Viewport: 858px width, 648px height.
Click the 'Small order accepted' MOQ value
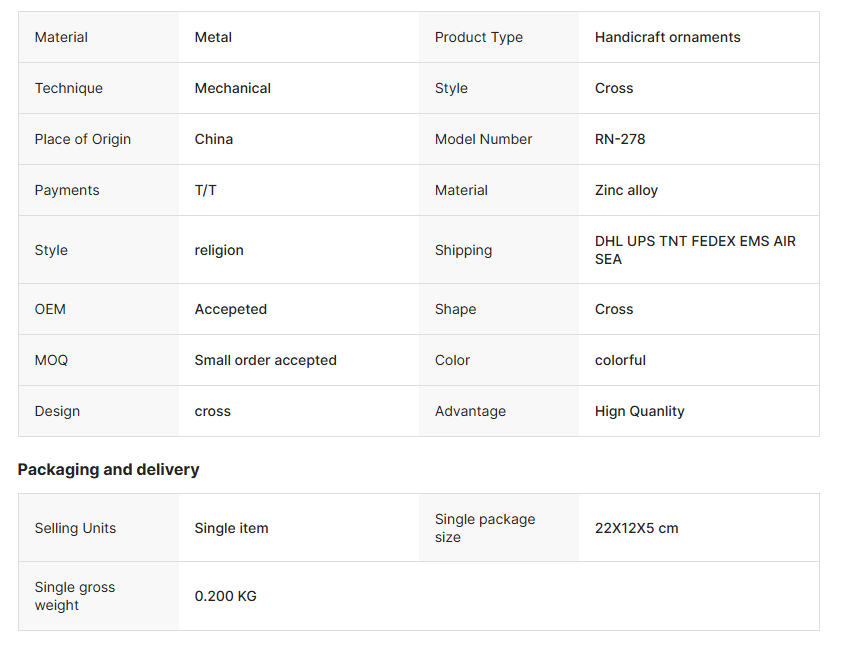point(265,360)
